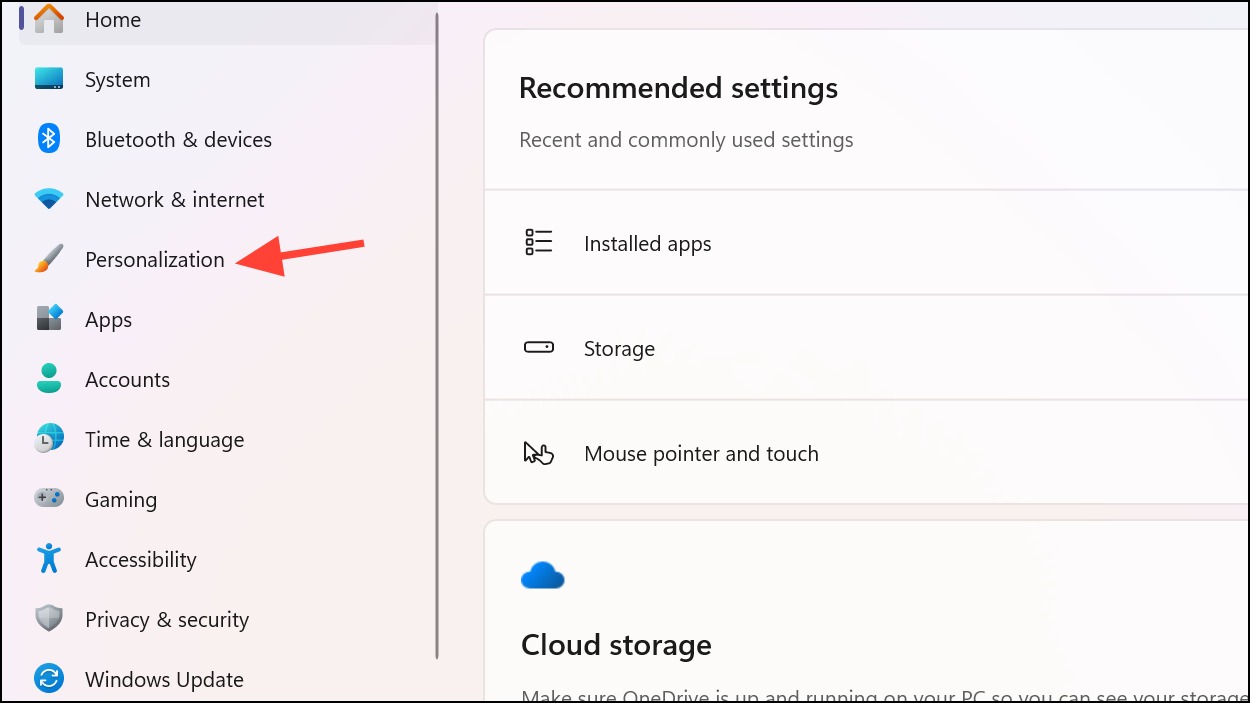The width and height of the screenshot is (1250, 703).
Task: Open Installed apps recommended setting
Action: pos(867,243)
